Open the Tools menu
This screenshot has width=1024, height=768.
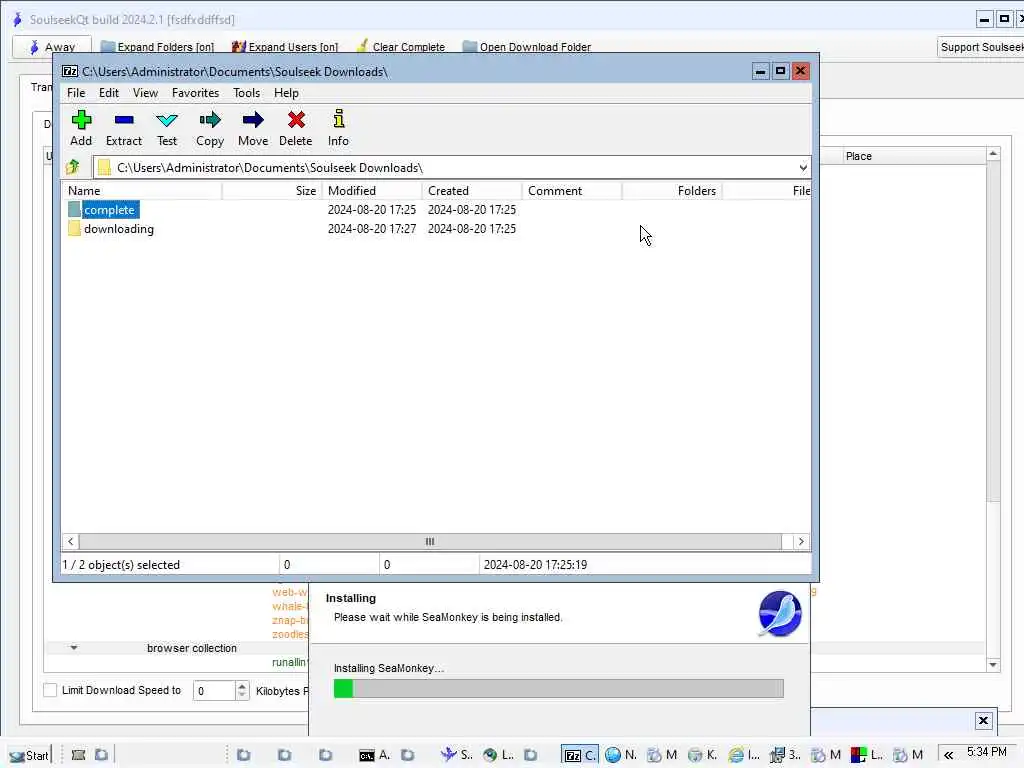point(246,93)
